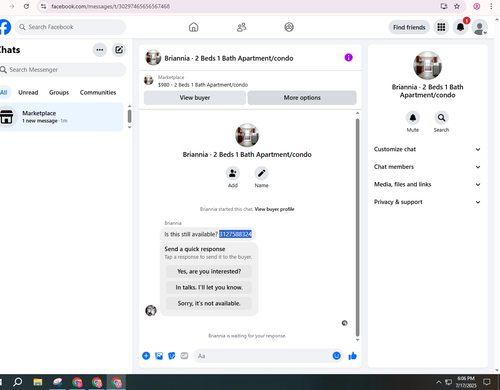500x390 pixels.
Task: Open the notifications bell icon
Action: click(x=460, y=27)
